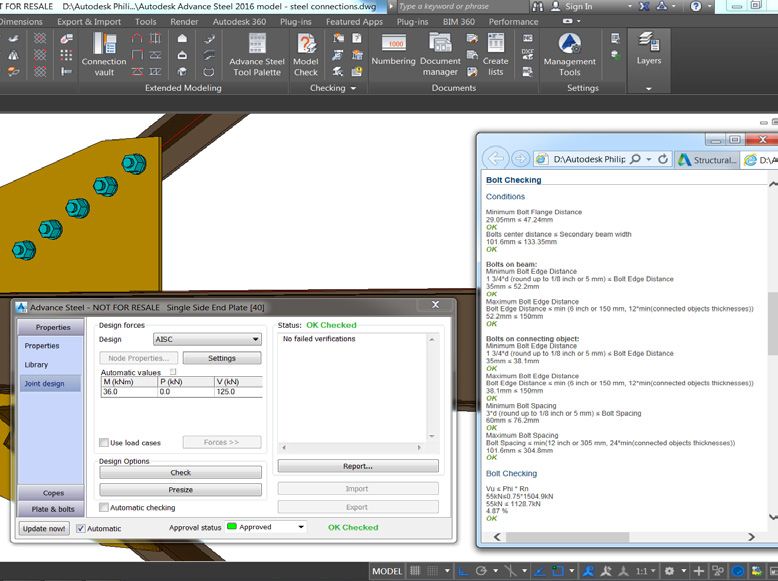Expand the Checking panel dropdown
Screen dimensions: 778x581
tap(352, 88)
